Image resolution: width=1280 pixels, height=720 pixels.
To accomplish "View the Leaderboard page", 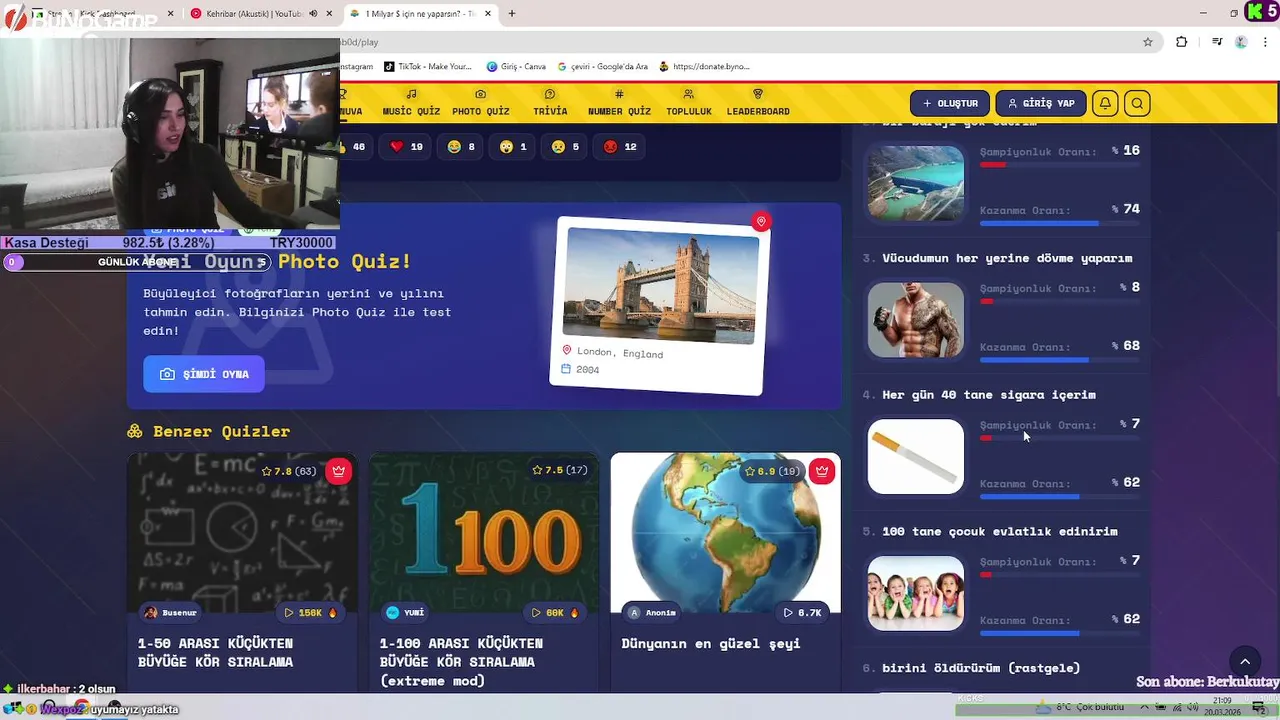I will [x=758, y=103].
